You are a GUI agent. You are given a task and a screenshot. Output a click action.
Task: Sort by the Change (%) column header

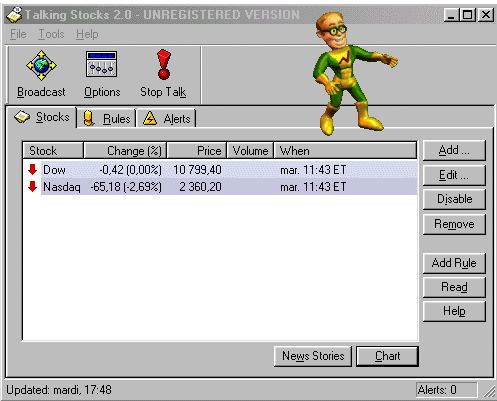coord(125,151)
